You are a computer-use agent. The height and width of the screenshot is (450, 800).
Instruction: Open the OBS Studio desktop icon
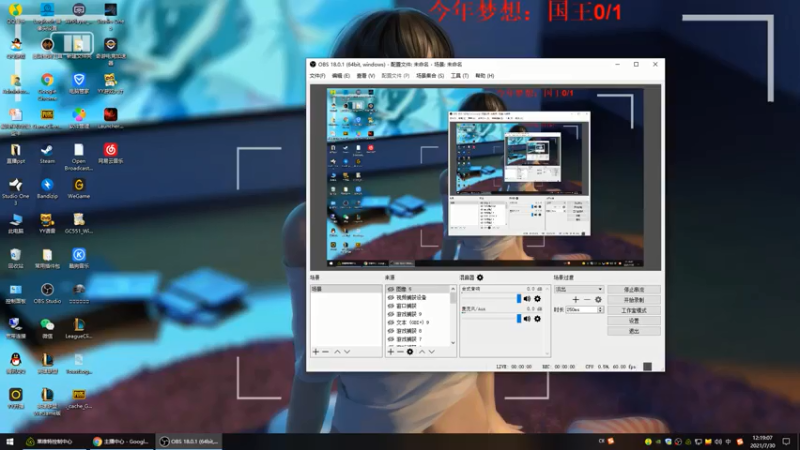pyautogui.click(x=47, y=294)
